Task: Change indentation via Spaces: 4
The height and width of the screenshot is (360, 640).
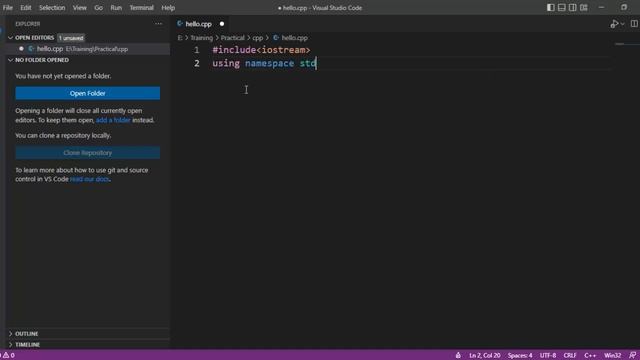Action: (520, 356)
